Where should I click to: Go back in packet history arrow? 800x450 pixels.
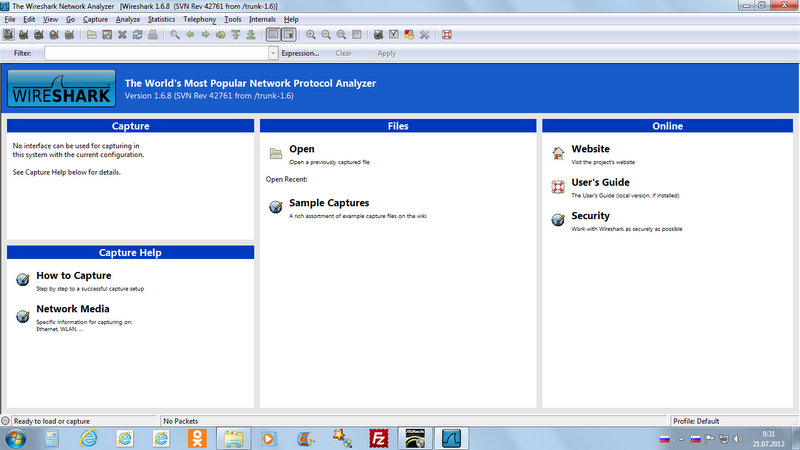pyautogui.click(x=190, y=35)
